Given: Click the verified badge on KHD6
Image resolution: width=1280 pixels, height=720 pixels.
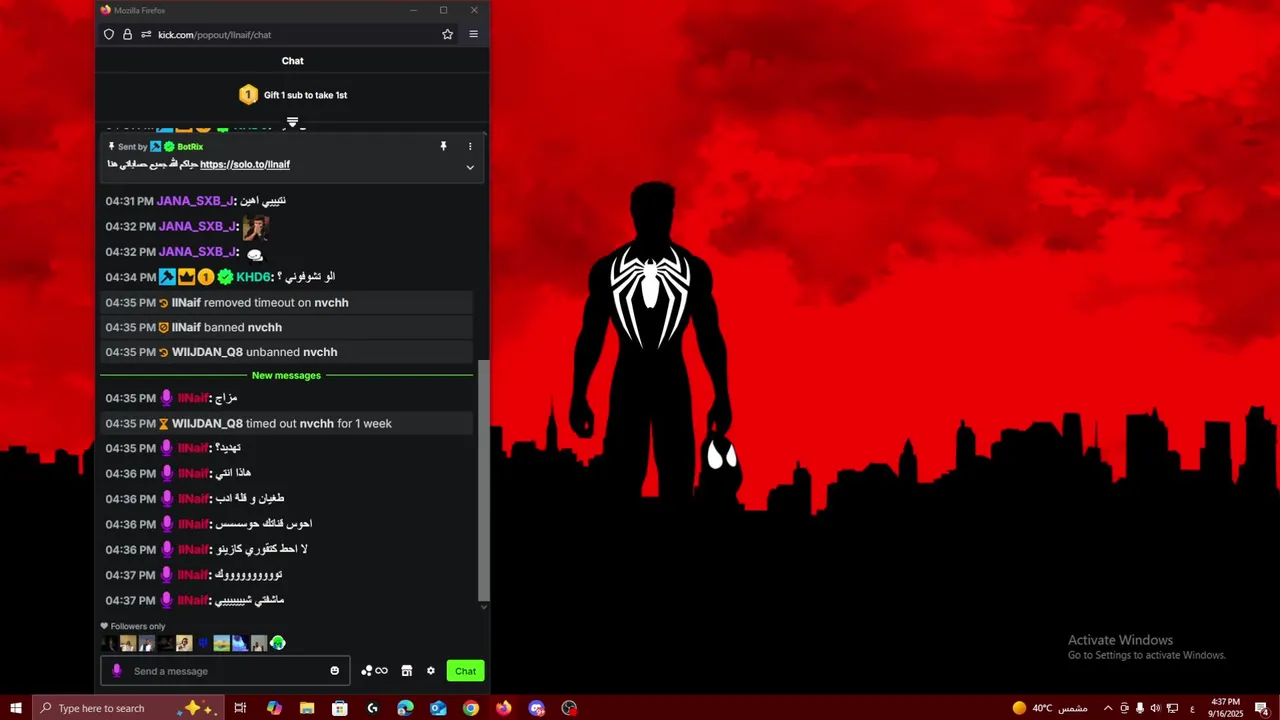Looking at the screenshot, I should (225, 277).
